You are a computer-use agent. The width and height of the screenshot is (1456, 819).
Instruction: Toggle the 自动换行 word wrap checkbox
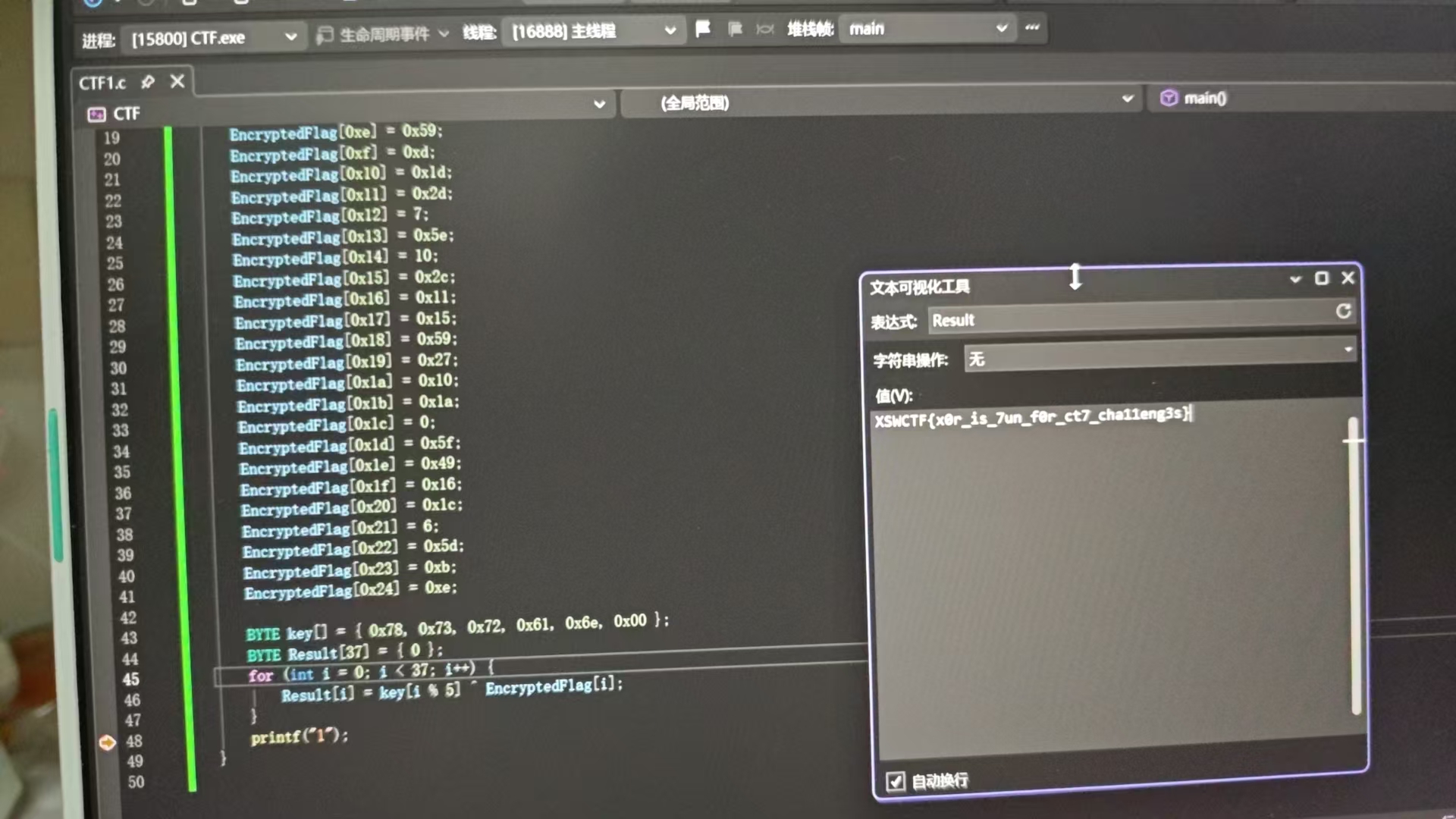895,781
